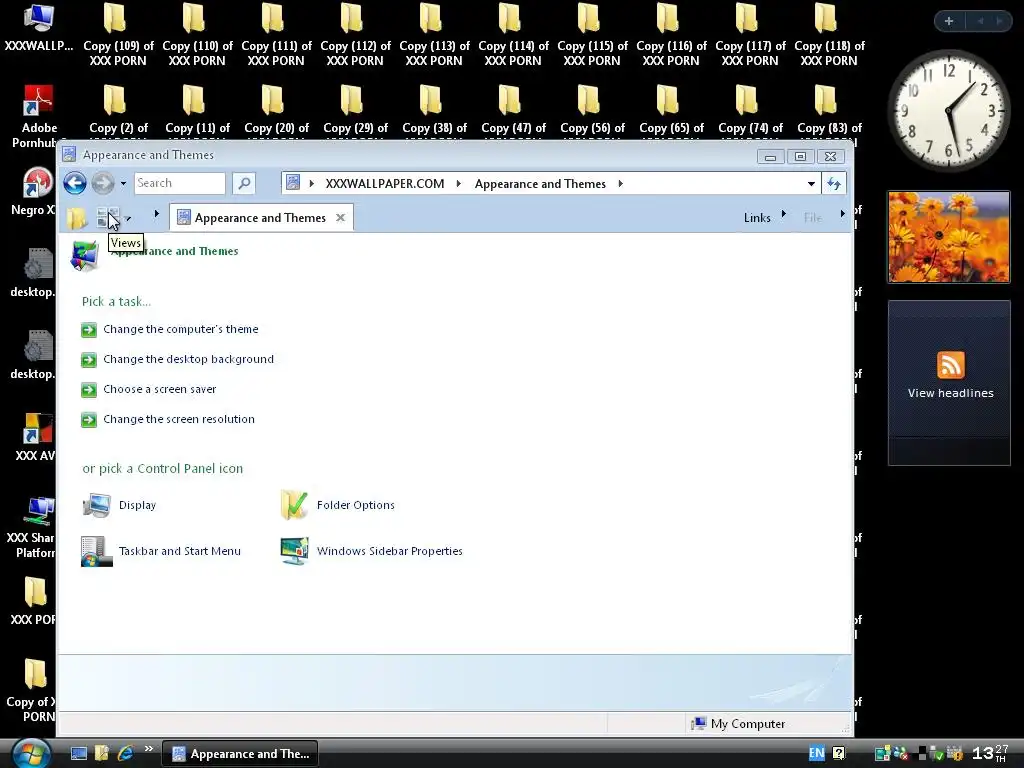The width and height of the screenshot is (1024, 768).
Task: Focus the Search input field
Action: [x=180, y=184]
